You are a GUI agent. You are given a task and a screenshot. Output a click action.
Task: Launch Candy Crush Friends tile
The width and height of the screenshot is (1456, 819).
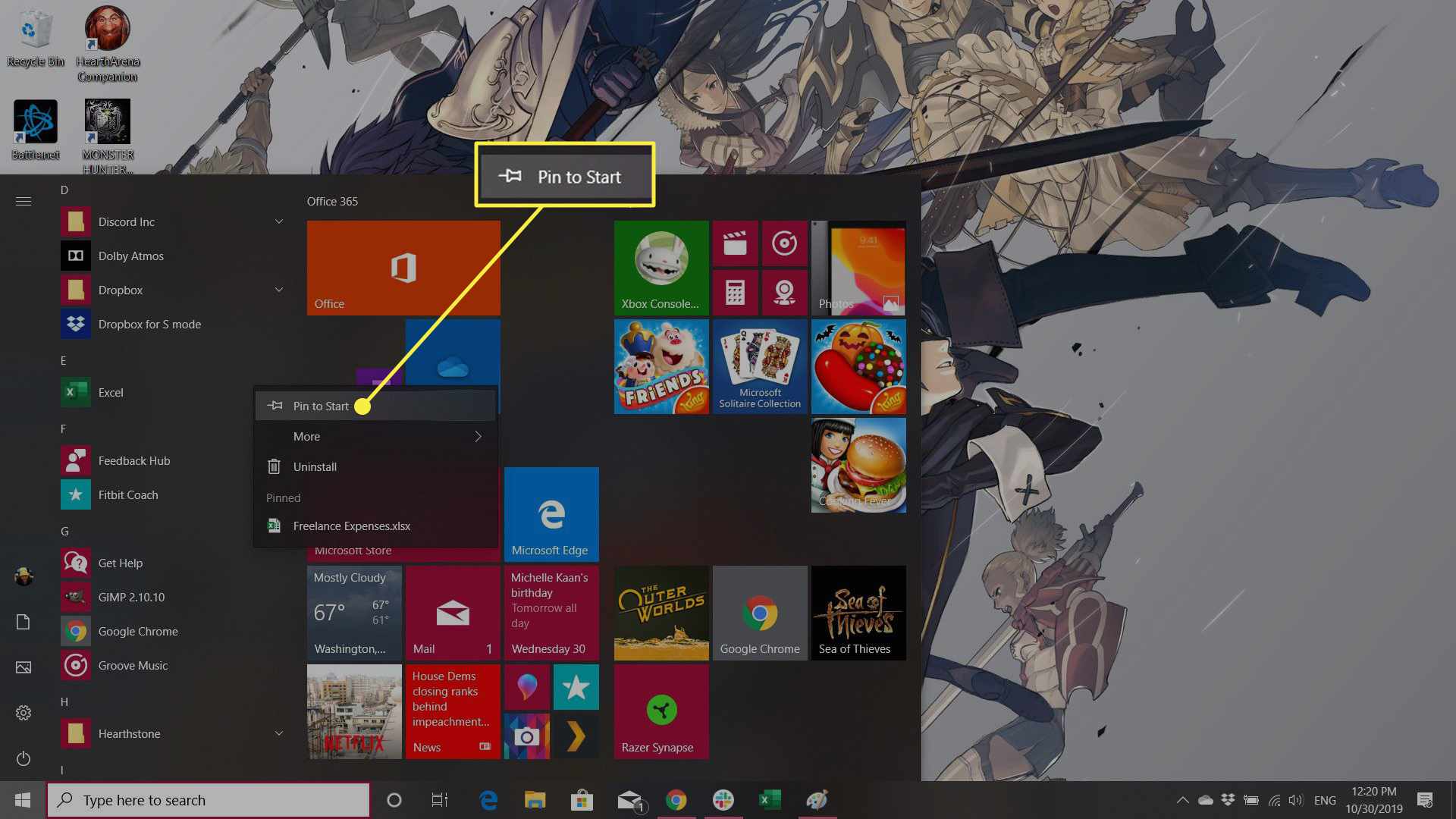coord(661,366)
